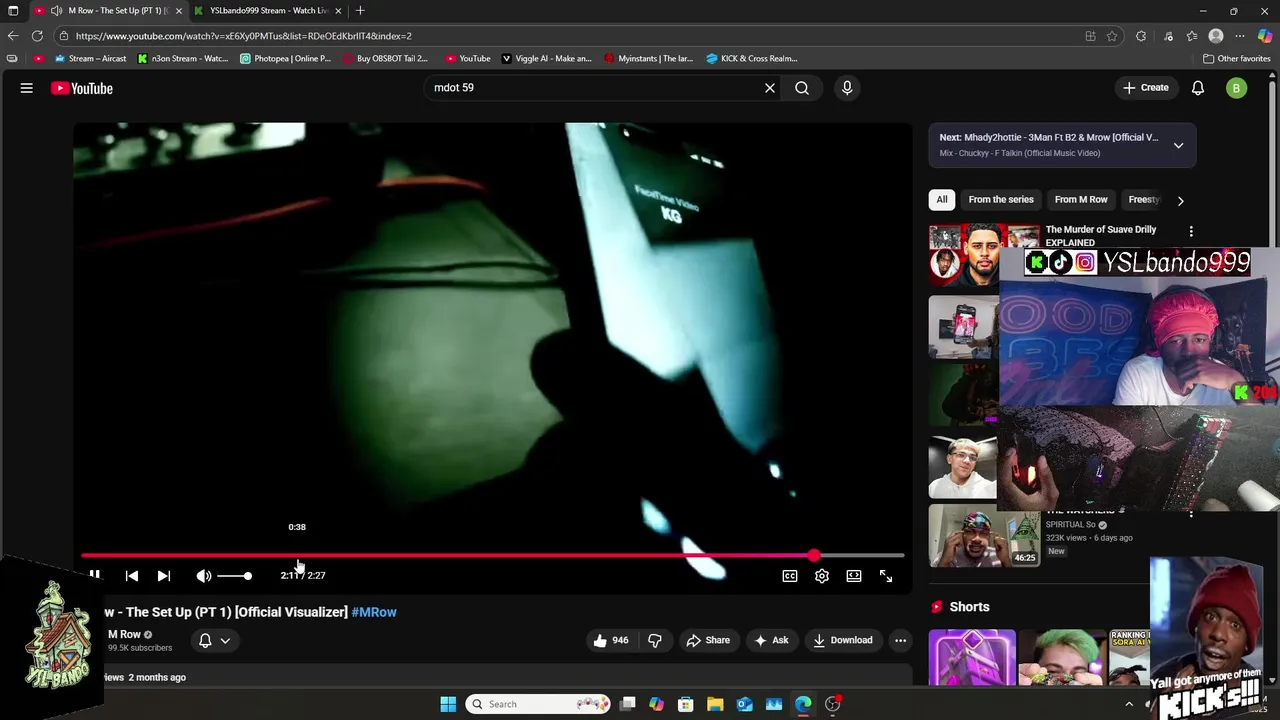Download the video
The height and width of the screenshot is (720, 1280).
coord(843,640)
